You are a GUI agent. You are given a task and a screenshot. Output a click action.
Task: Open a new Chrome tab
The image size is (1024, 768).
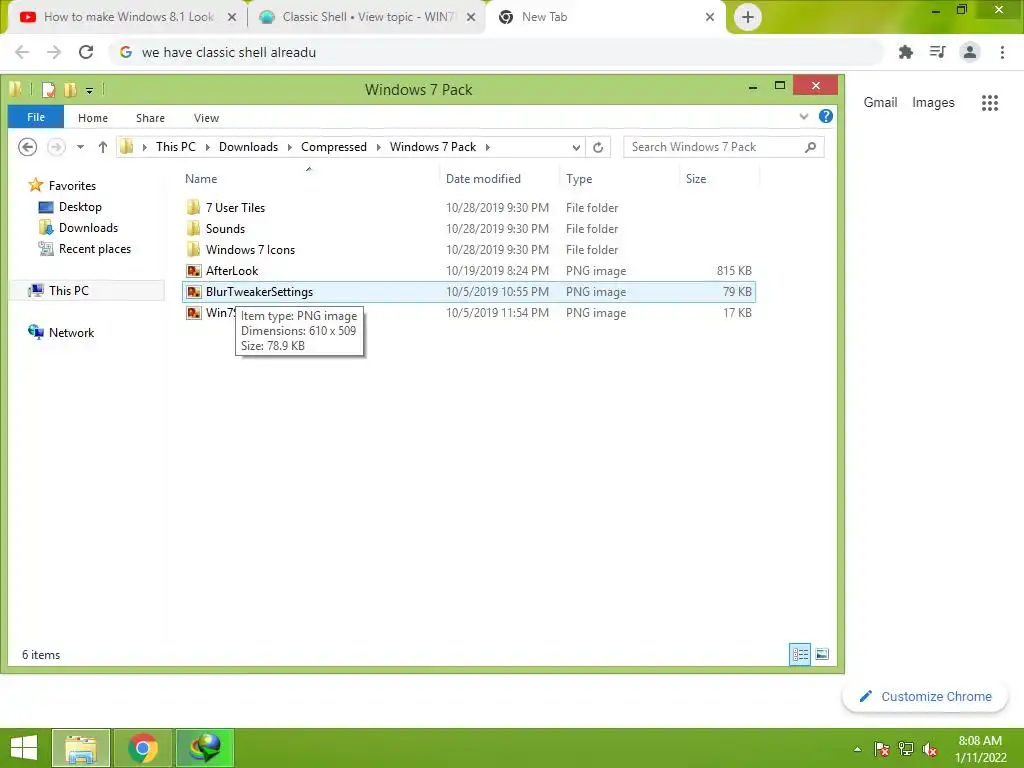click(748, 17)
